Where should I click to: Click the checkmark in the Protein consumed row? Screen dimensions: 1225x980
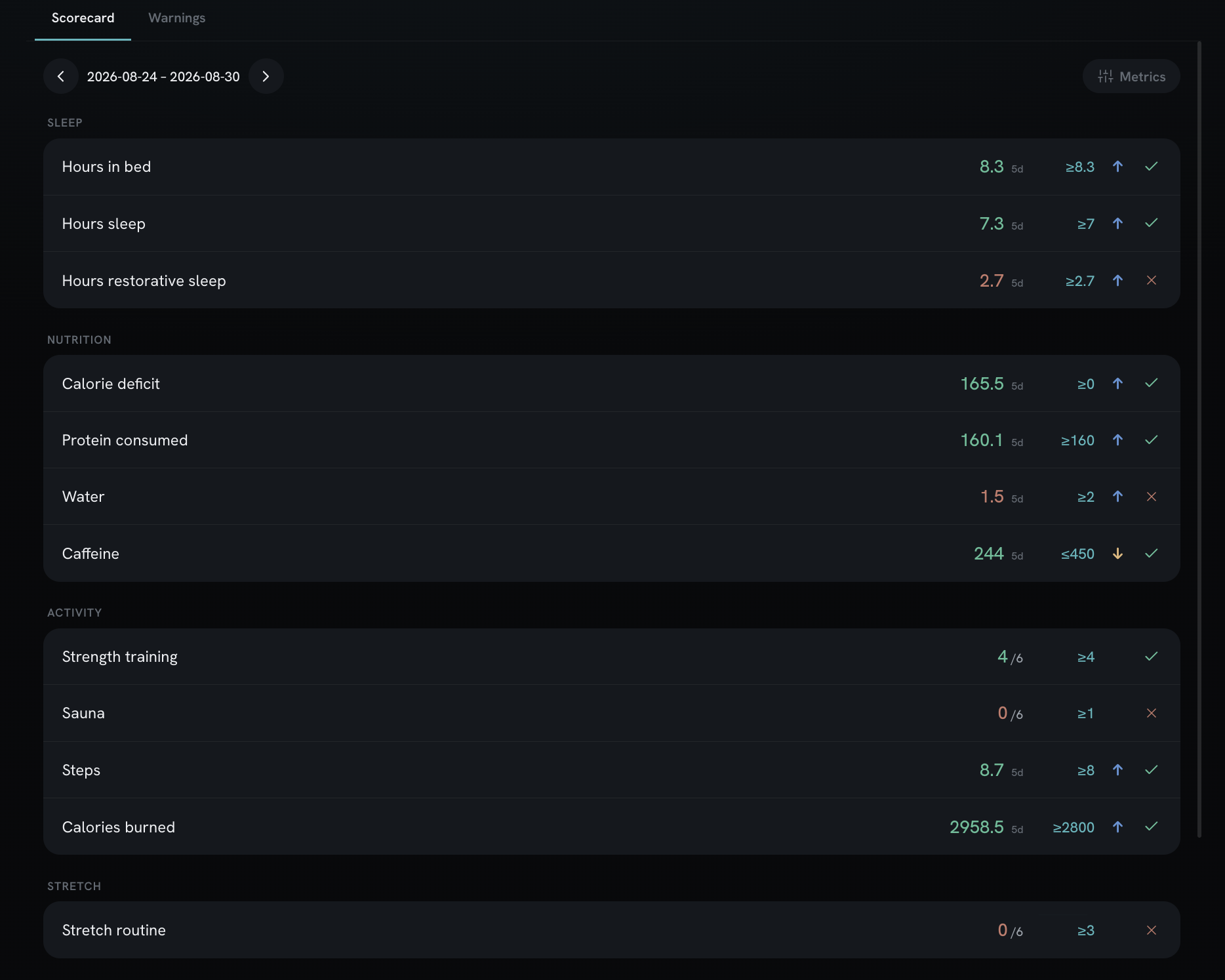pyautogui.click(x=1151, y=439)
